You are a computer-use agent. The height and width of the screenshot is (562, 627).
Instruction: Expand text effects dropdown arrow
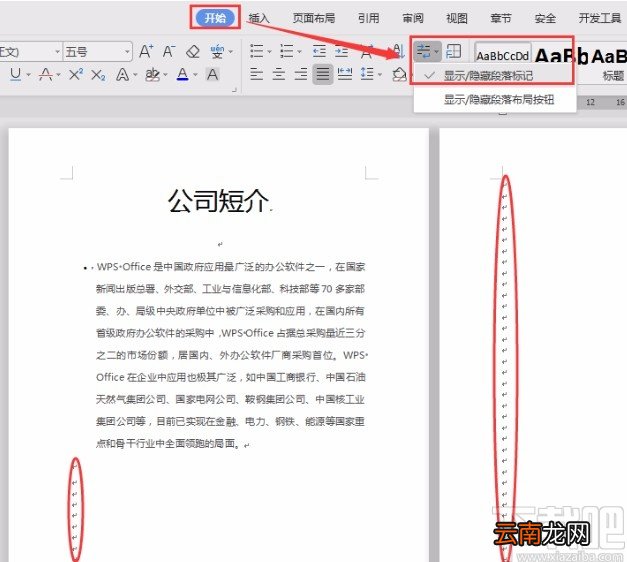point(135,75)
